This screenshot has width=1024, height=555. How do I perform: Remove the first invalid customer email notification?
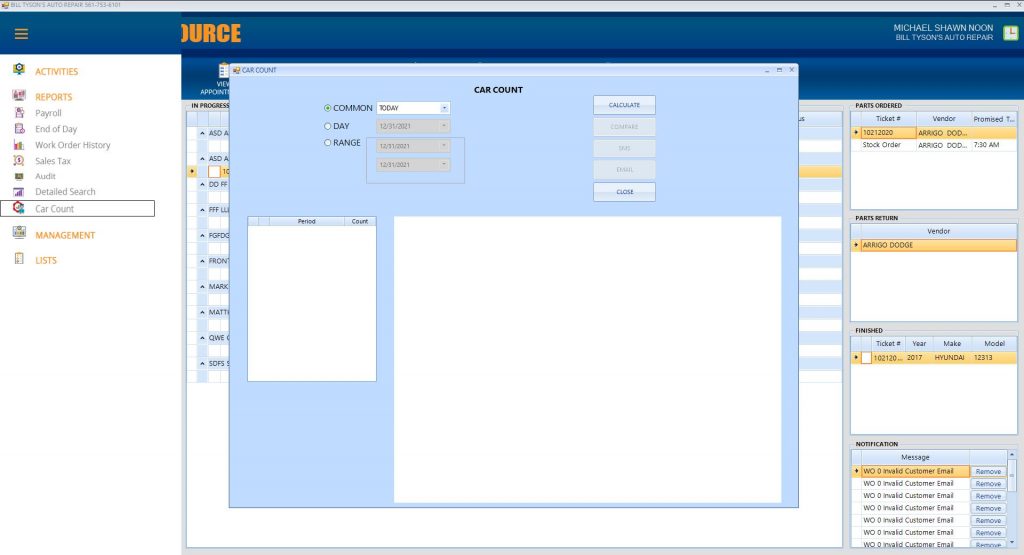(x=988, y=471)
